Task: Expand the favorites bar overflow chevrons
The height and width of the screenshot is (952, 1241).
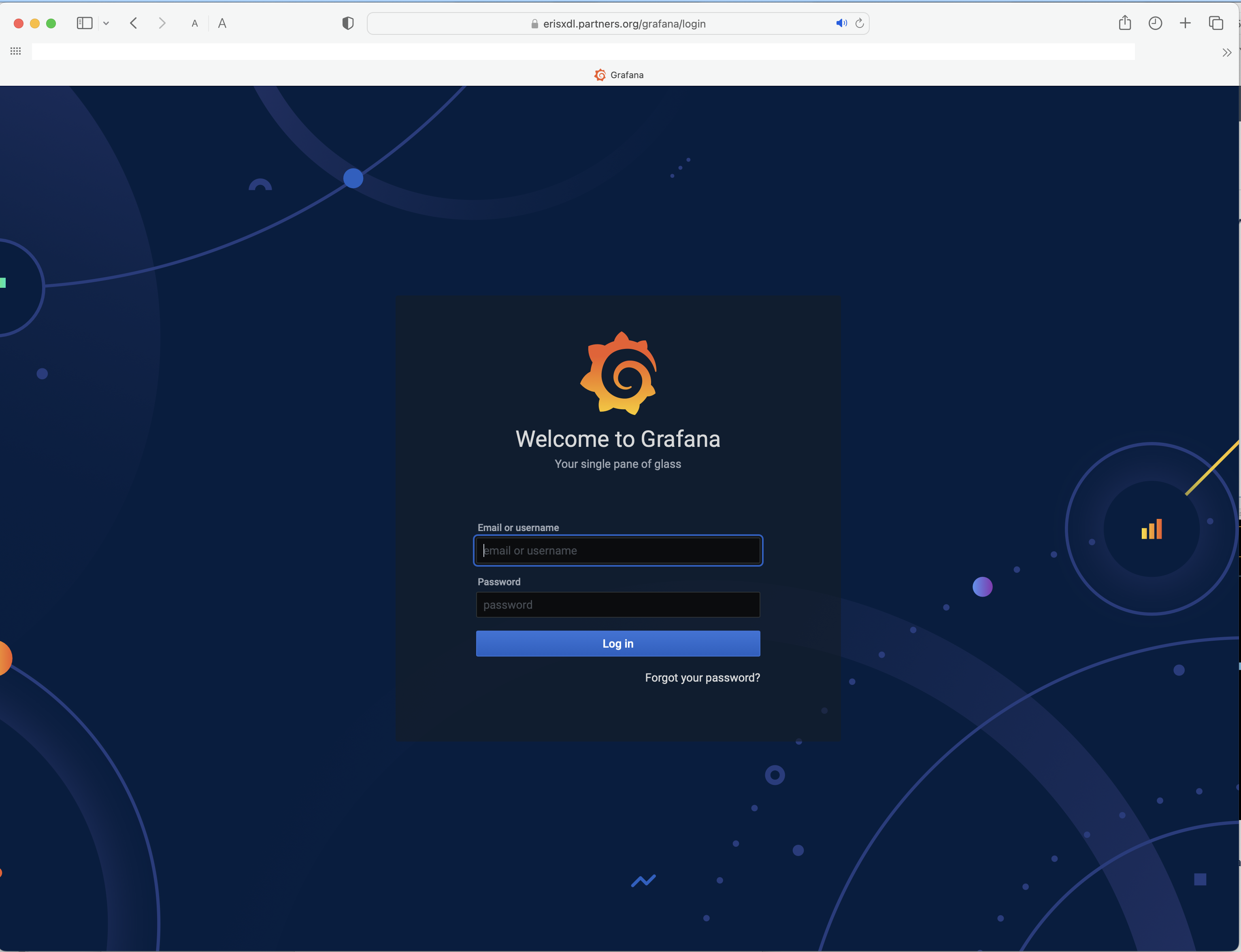Action: point(1227,53)
